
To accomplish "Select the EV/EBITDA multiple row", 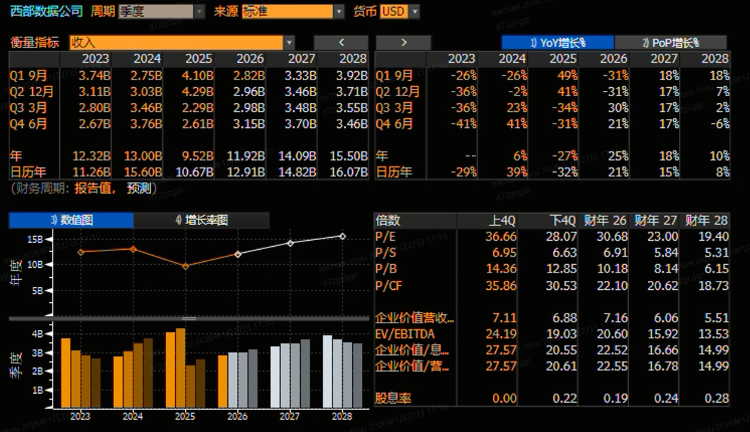I will (x=404, y=333).
